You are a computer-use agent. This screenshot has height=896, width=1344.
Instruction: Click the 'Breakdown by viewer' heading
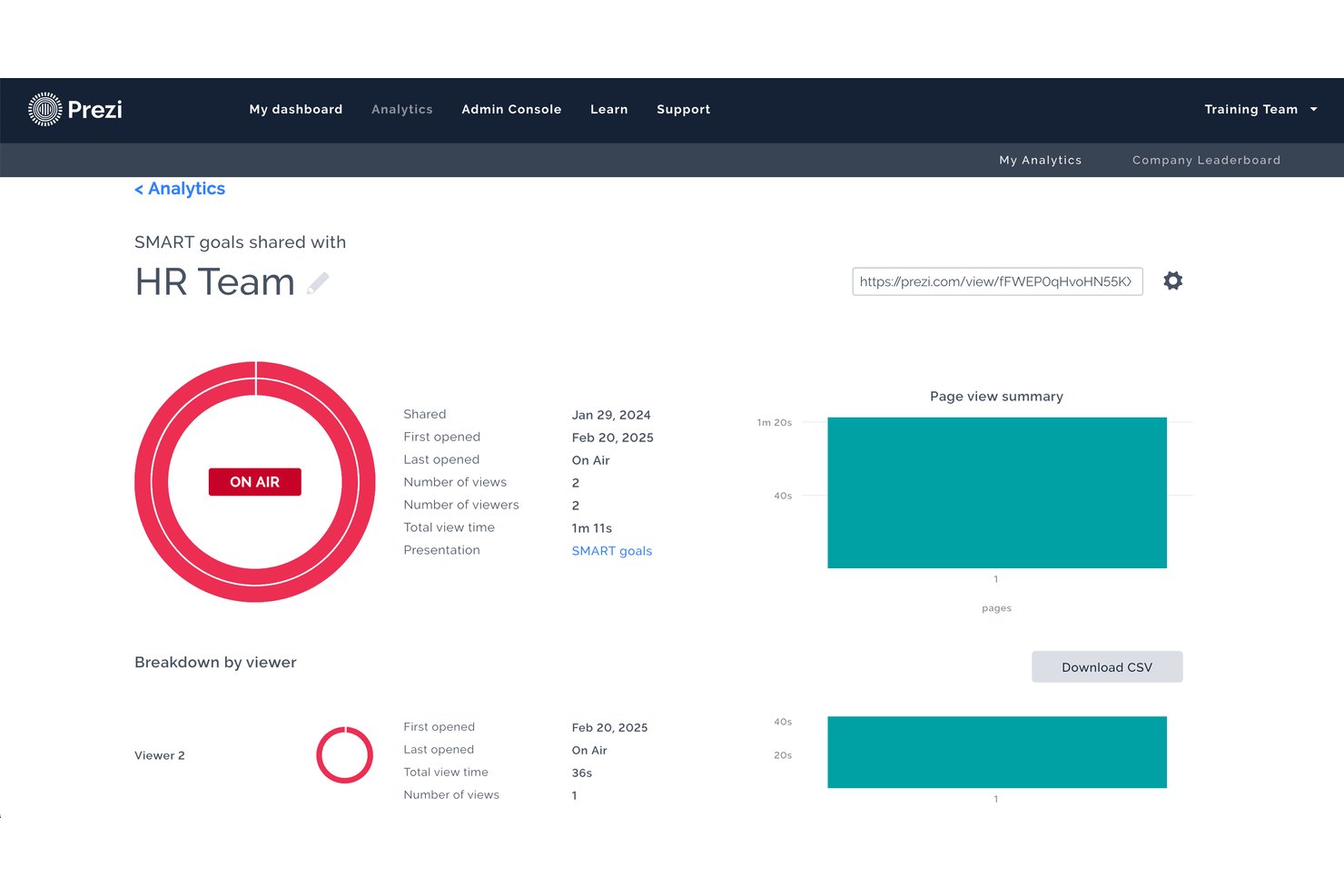(215, 663)
